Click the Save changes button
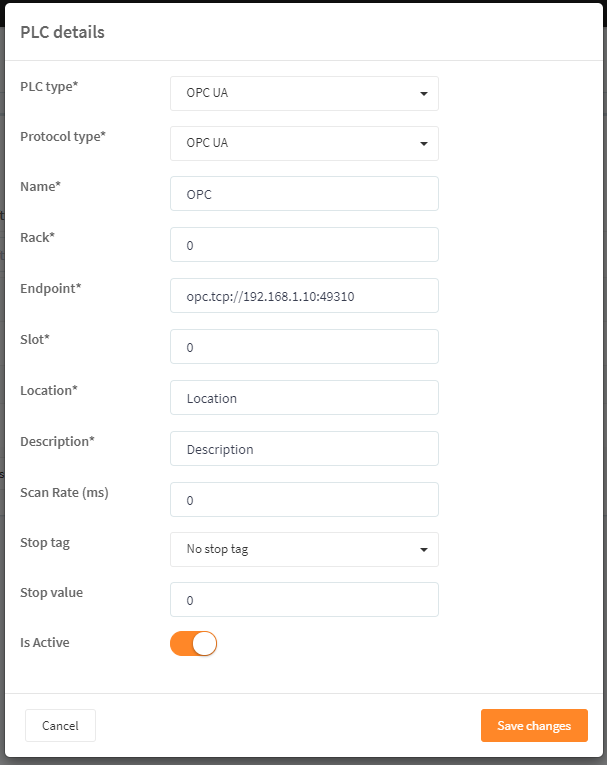 (534, 725)
